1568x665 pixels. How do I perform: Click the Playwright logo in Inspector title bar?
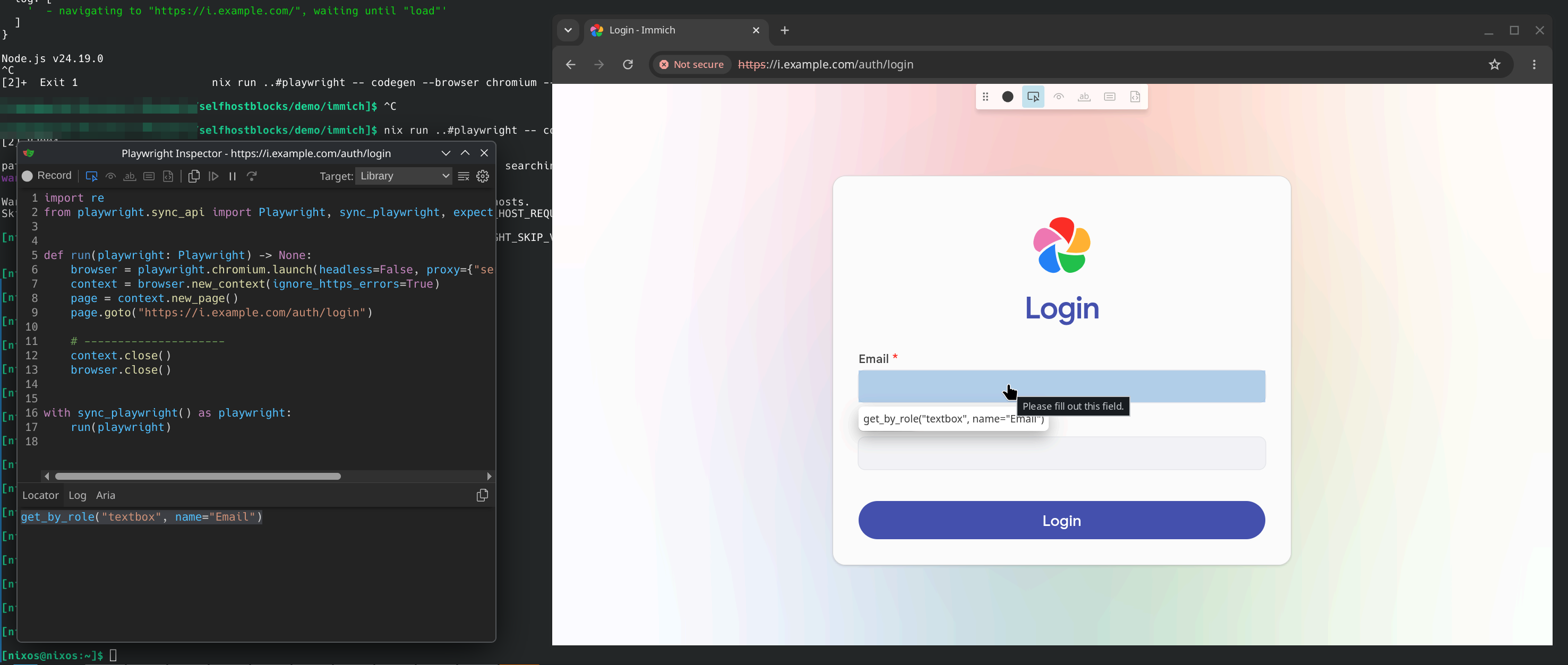[29, 153]
